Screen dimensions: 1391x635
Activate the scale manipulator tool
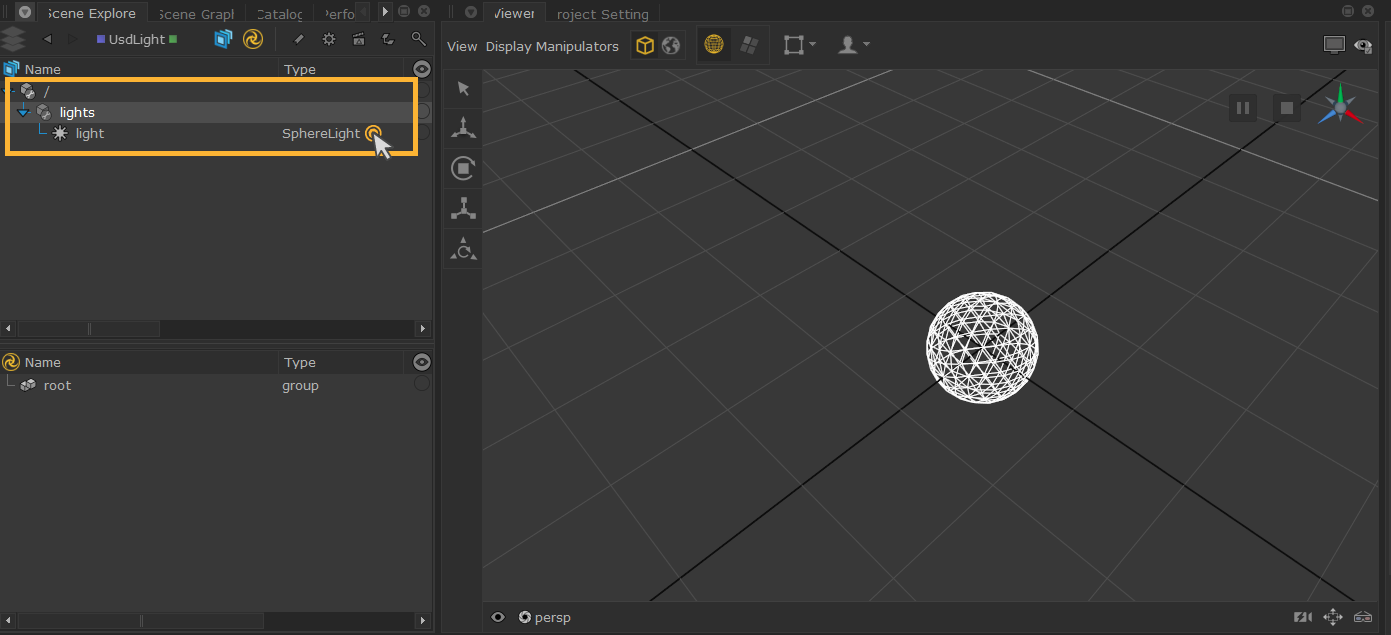pyautogui.click(x=463, y=208)
